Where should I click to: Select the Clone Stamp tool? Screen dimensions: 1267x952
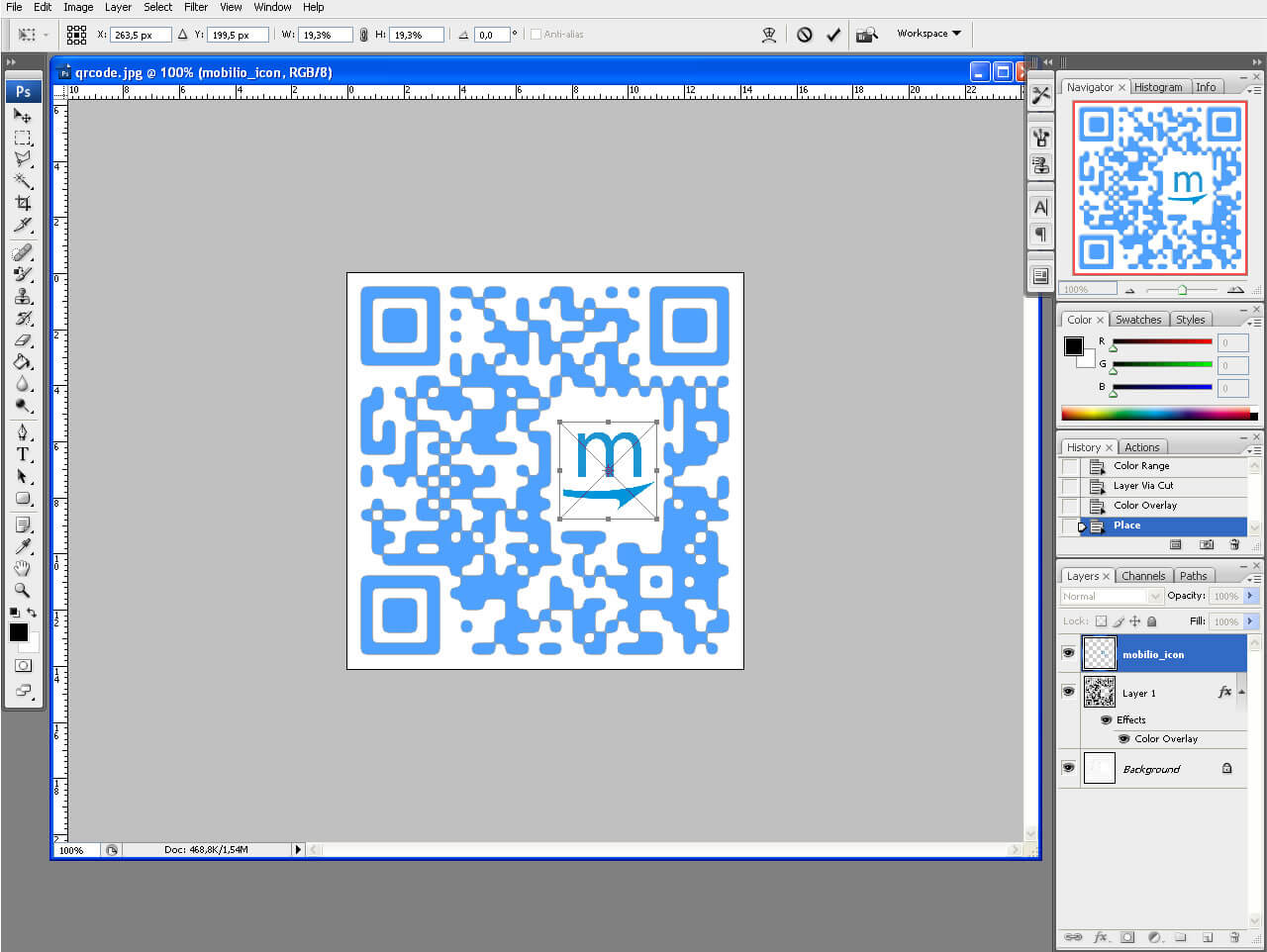click(x=23, y=296)
